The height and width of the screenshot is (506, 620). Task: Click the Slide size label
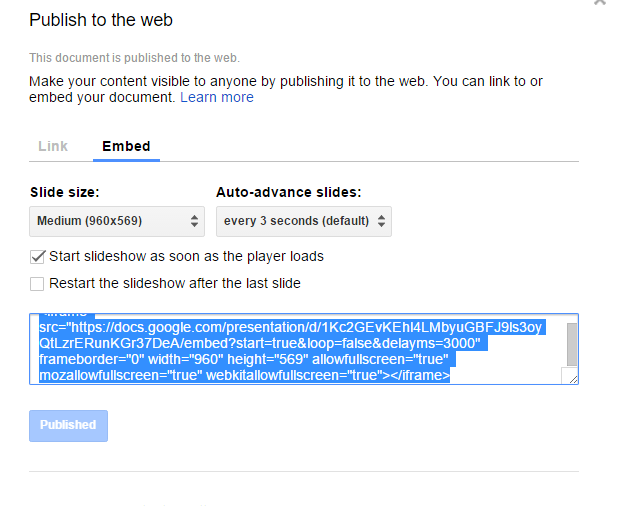coord(65,193)
